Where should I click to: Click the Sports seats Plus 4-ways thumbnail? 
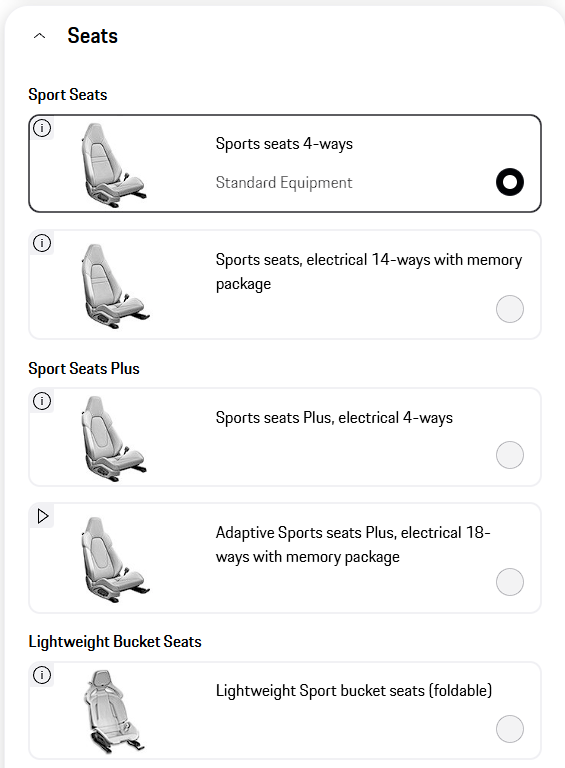click(x=113, y=438)
